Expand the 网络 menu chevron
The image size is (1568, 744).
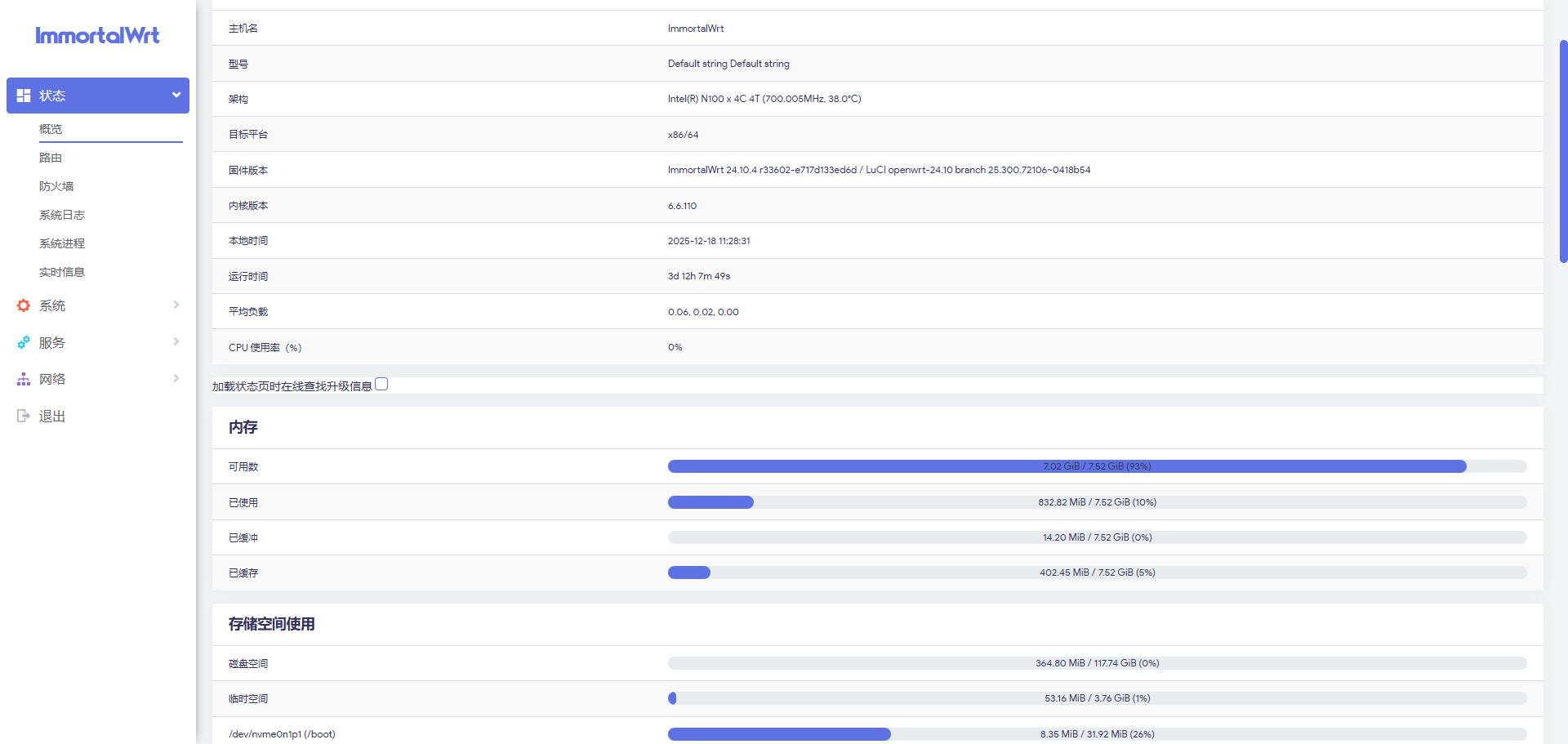tap(176, 378)
